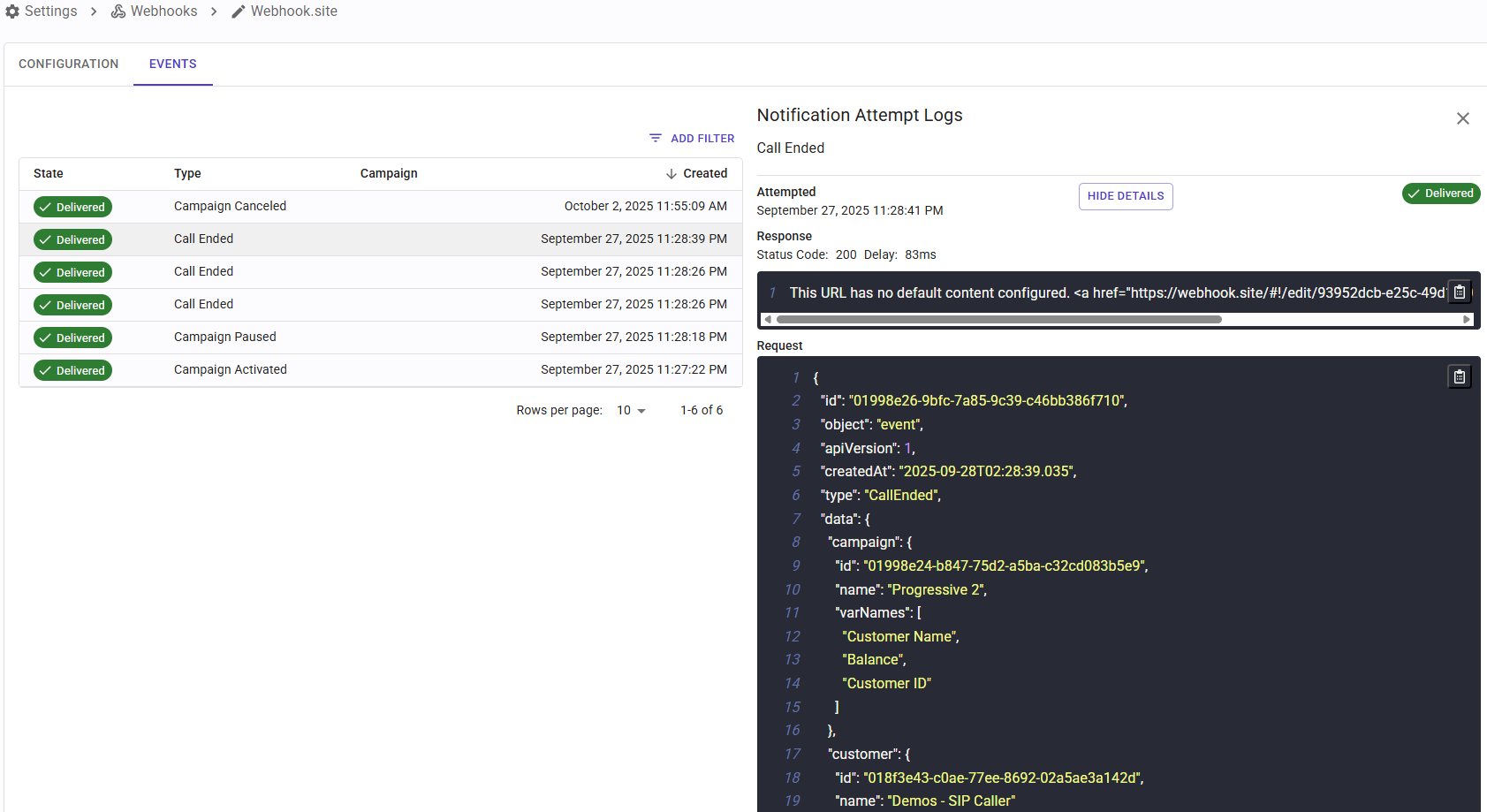
Task: Click the pencil icon beside Webhook.site
Action: coord(239,11)
